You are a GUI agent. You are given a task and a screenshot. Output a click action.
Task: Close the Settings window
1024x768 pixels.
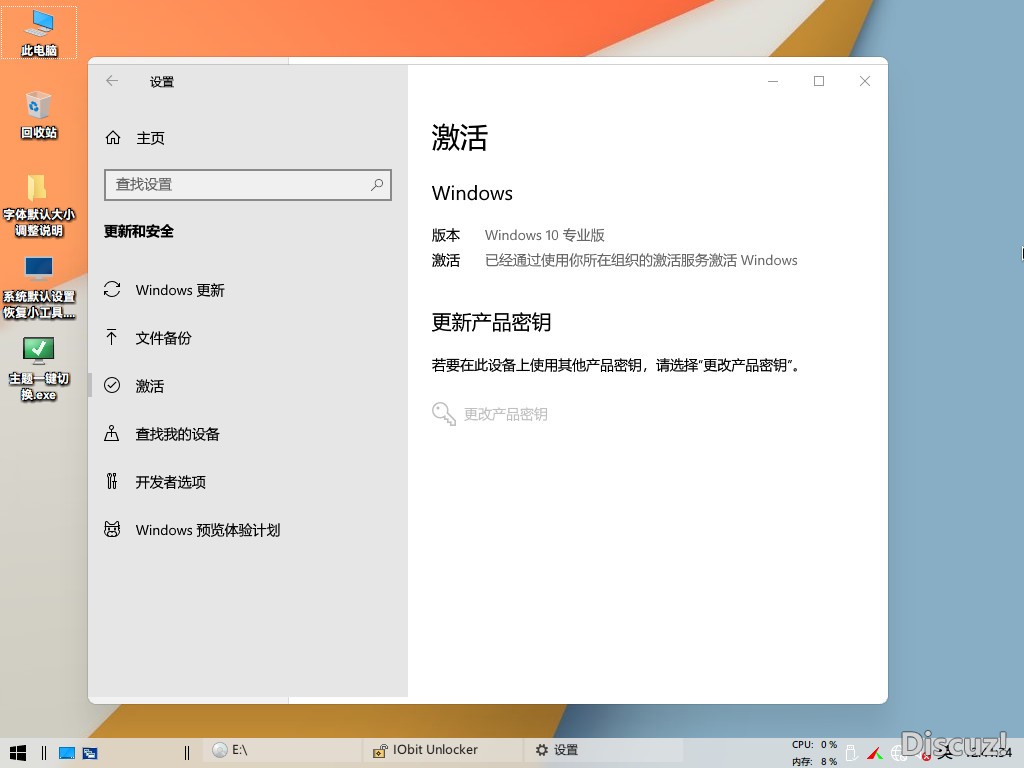(865, 81)
